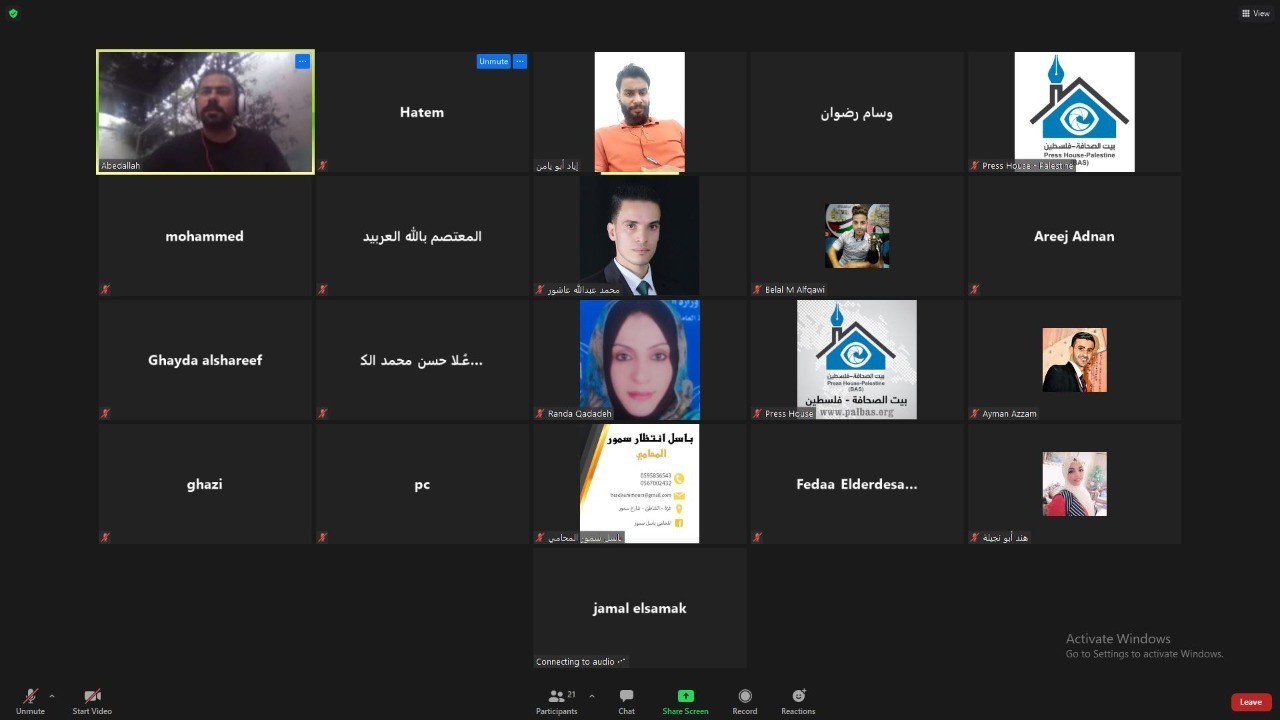The height and width of the screenshot is (720, 1280).
Task: Click the Unmute microphone icon in toolbar
Action: click(x=30, y=696)
